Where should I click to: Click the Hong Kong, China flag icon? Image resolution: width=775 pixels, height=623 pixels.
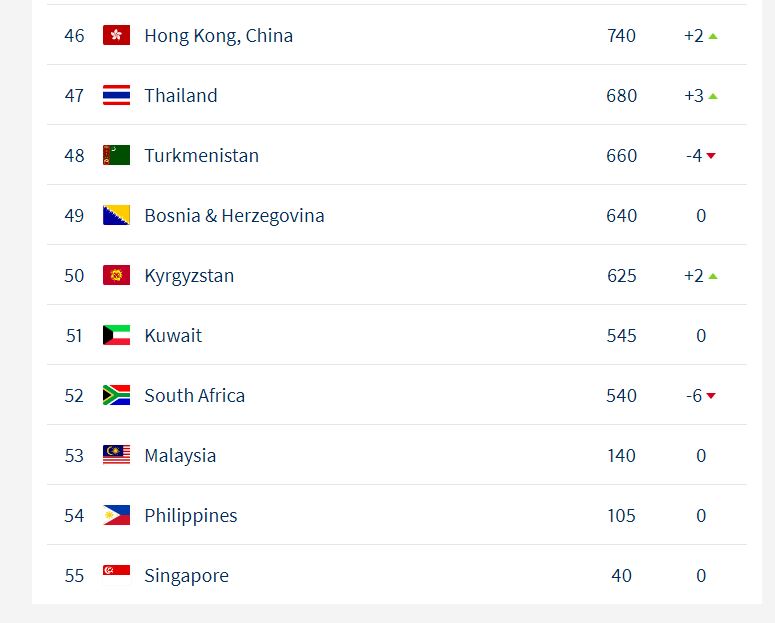116,35
